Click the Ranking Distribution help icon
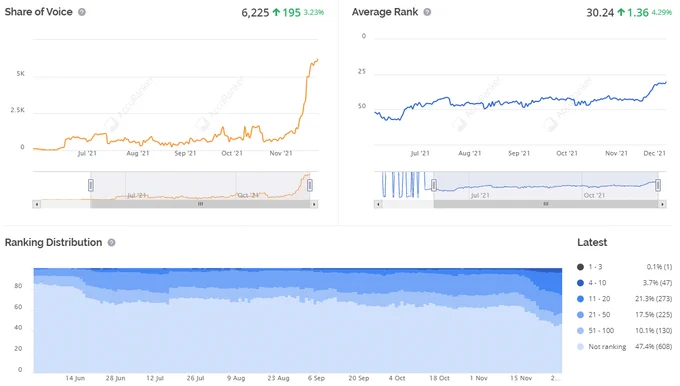Image resolution: width=680 pixels, height=386 pixels. (111, 242)
